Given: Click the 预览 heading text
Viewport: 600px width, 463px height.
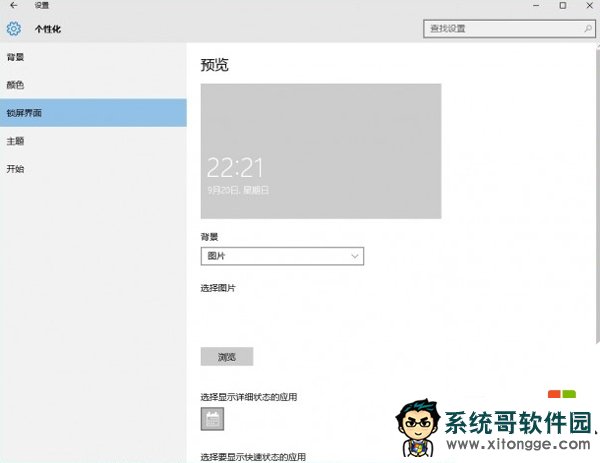Looking at the screenshot, I should point(215,65).
